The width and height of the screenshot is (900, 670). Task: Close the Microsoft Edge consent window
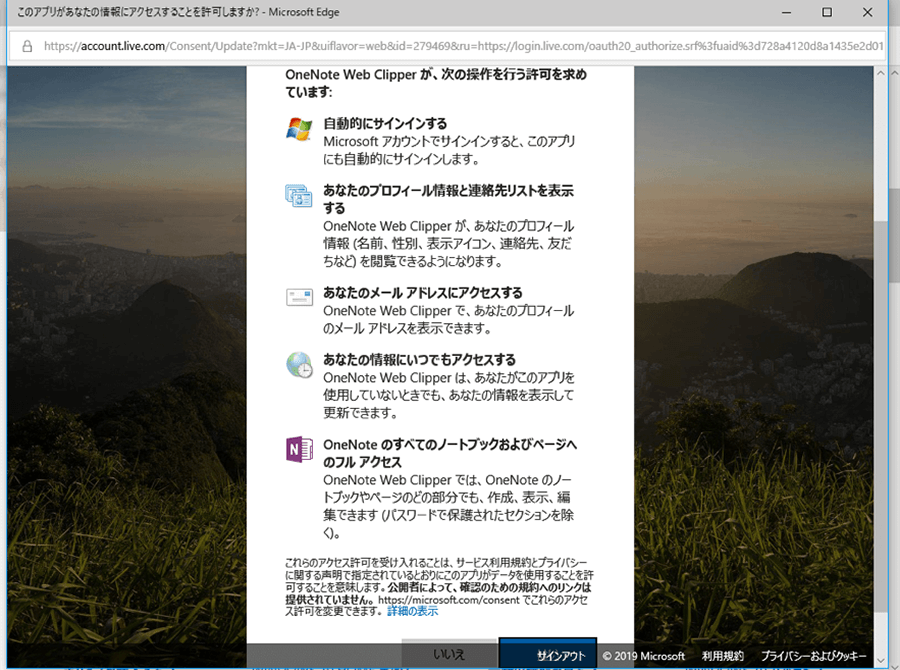coord(870,13)
